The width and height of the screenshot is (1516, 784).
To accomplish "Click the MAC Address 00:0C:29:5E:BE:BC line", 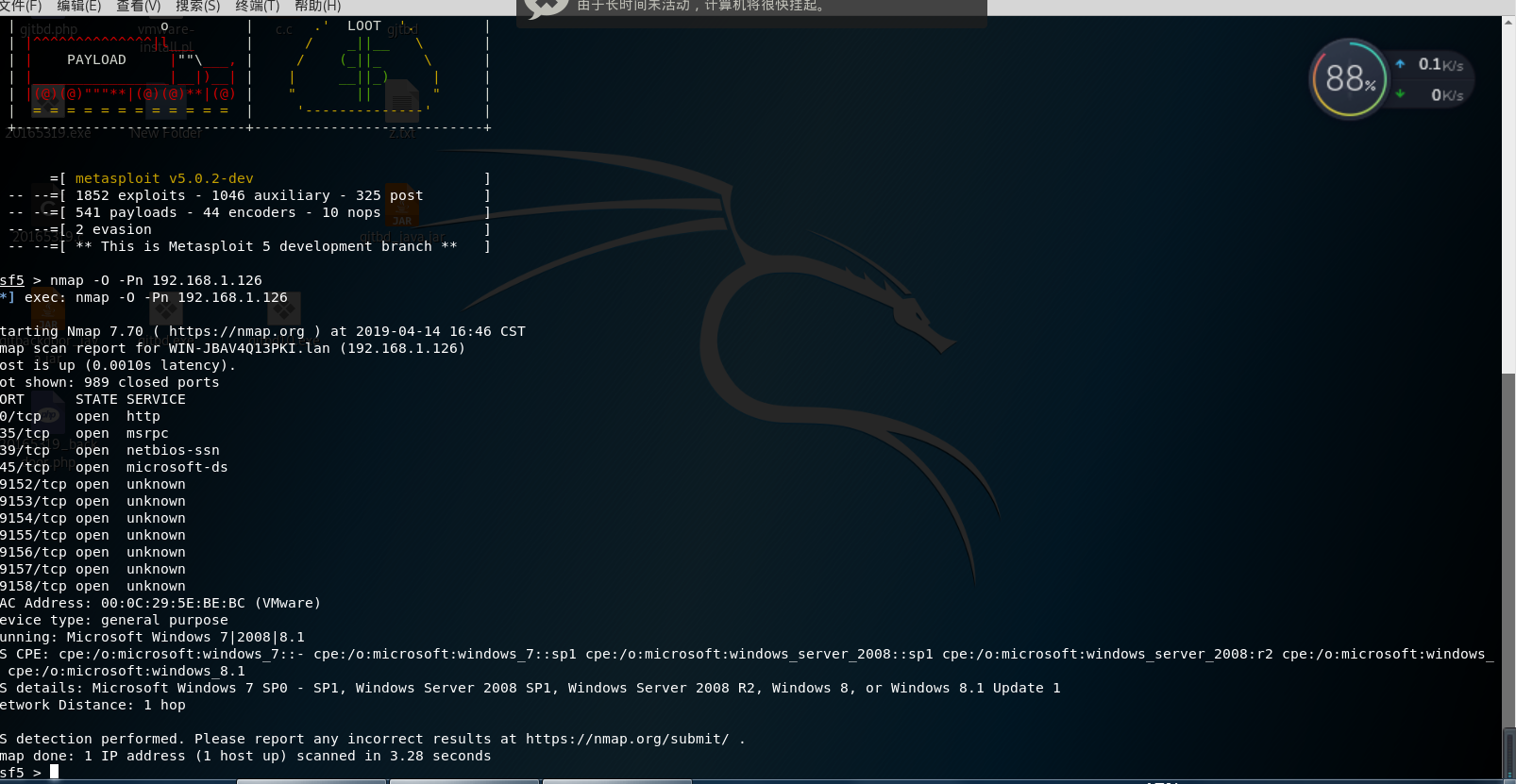I will 160,603.
